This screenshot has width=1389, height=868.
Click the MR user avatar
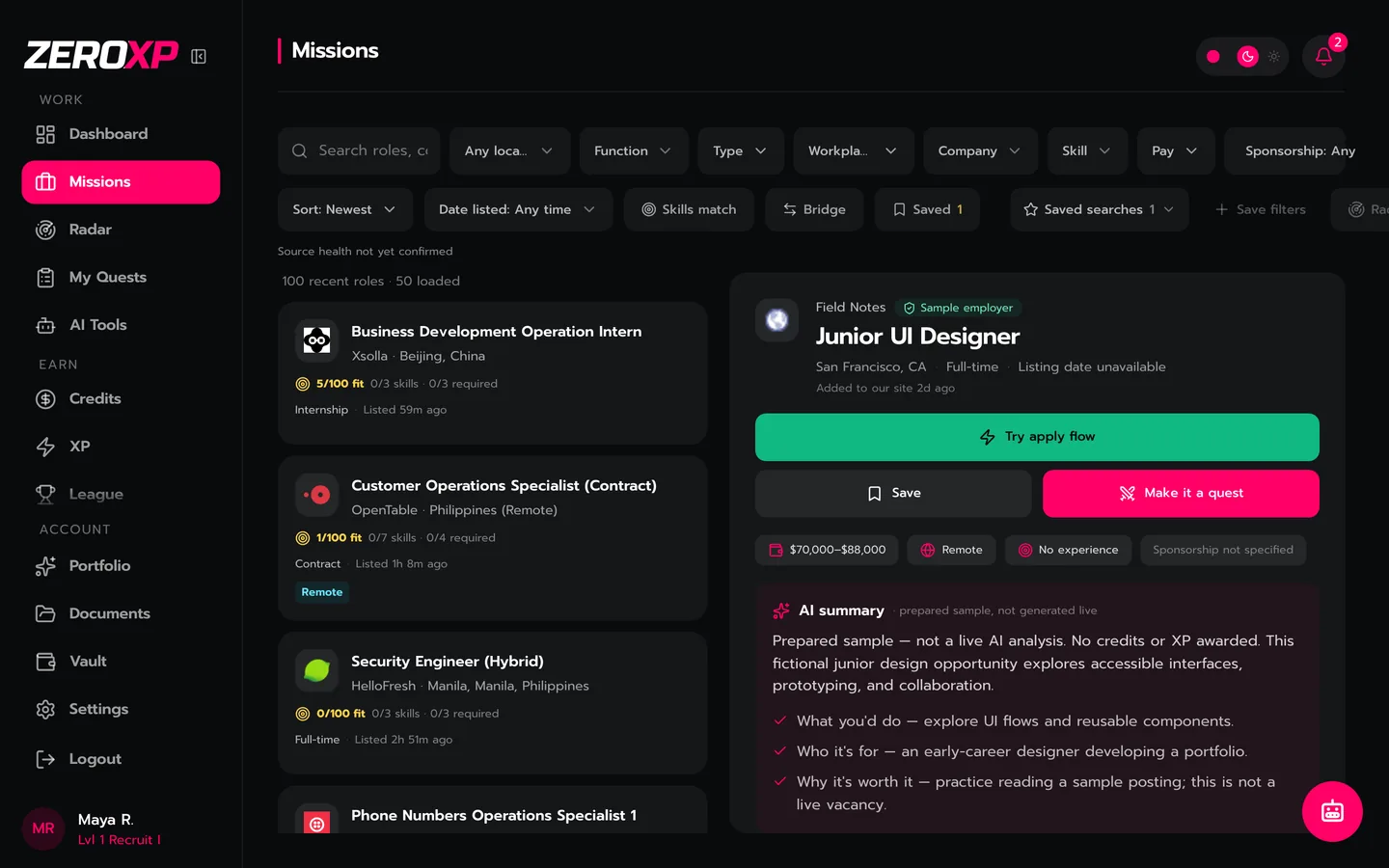click(43, 828)
